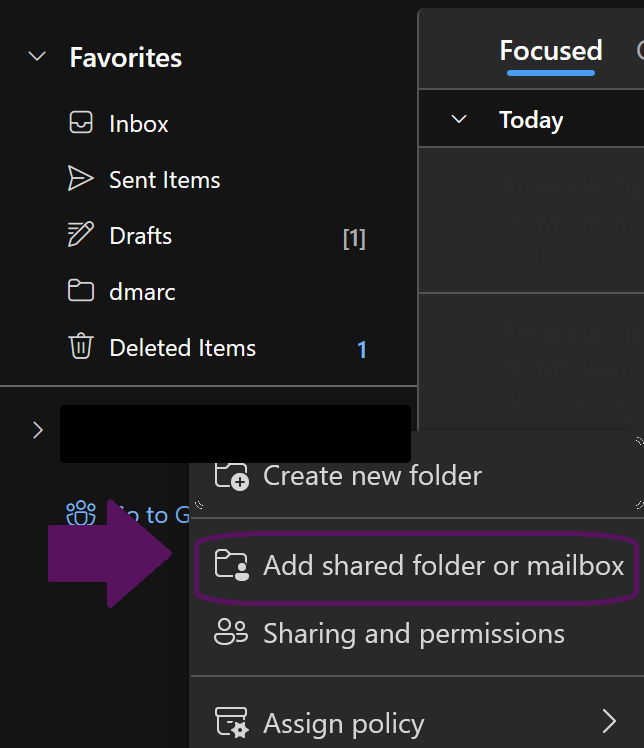644x748 pixels.
Task: Click the Assign policy archive icon
Action: point(231,722)
